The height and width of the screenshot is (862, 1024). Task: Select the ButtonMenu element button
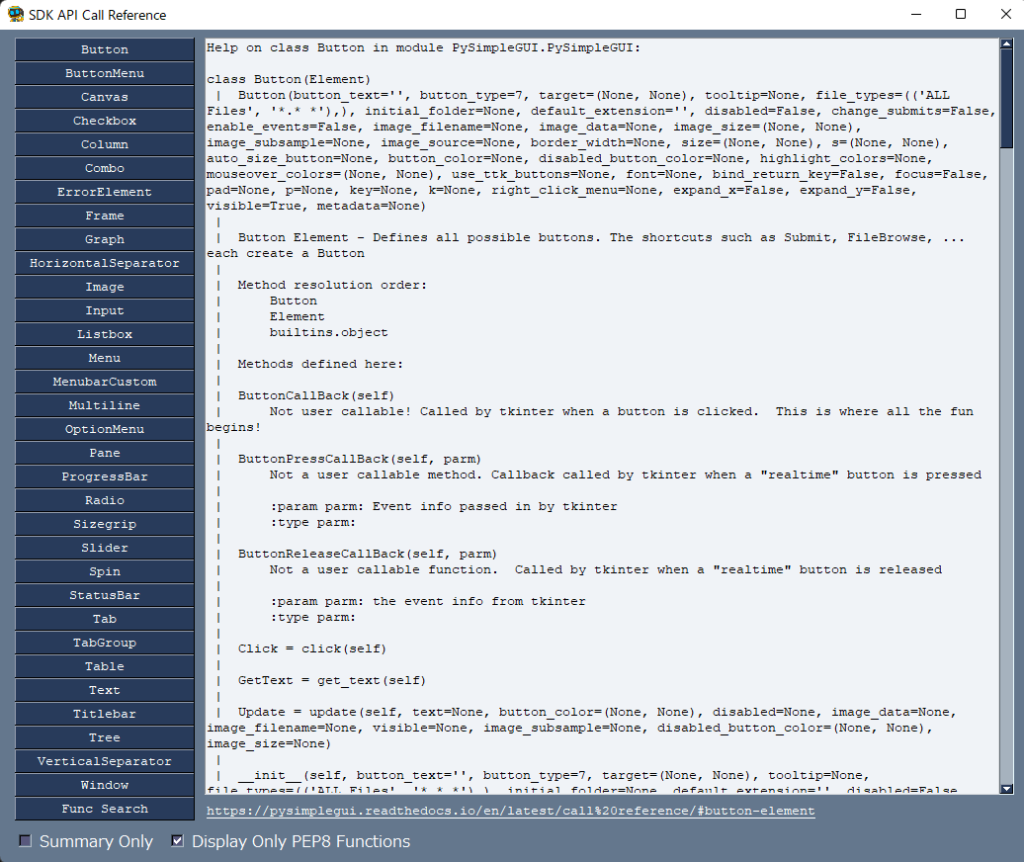pos(105,74)
